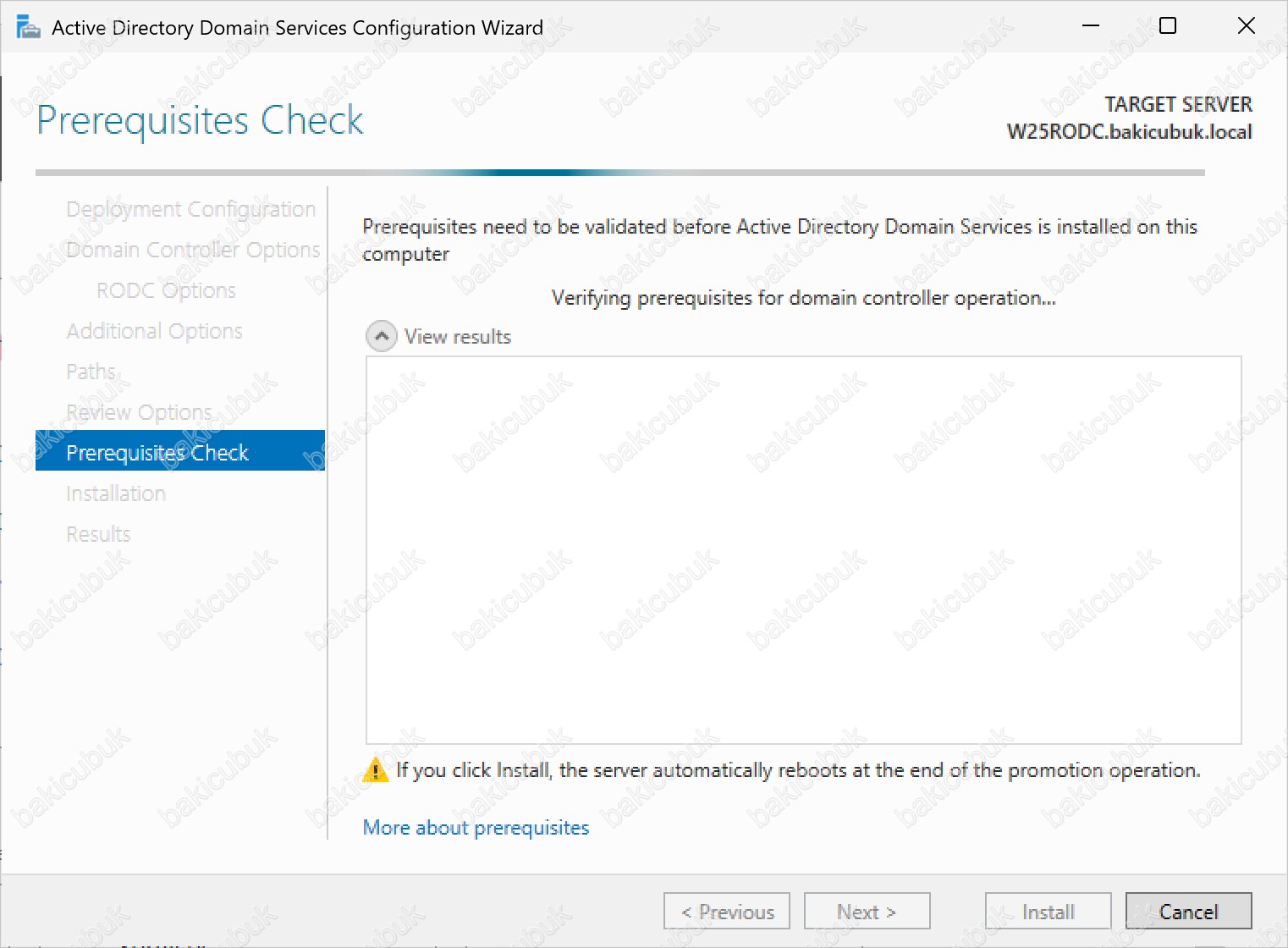Click the yellow warning icon beside reboot notice
1288x948 pixels.
coord(375,770)
